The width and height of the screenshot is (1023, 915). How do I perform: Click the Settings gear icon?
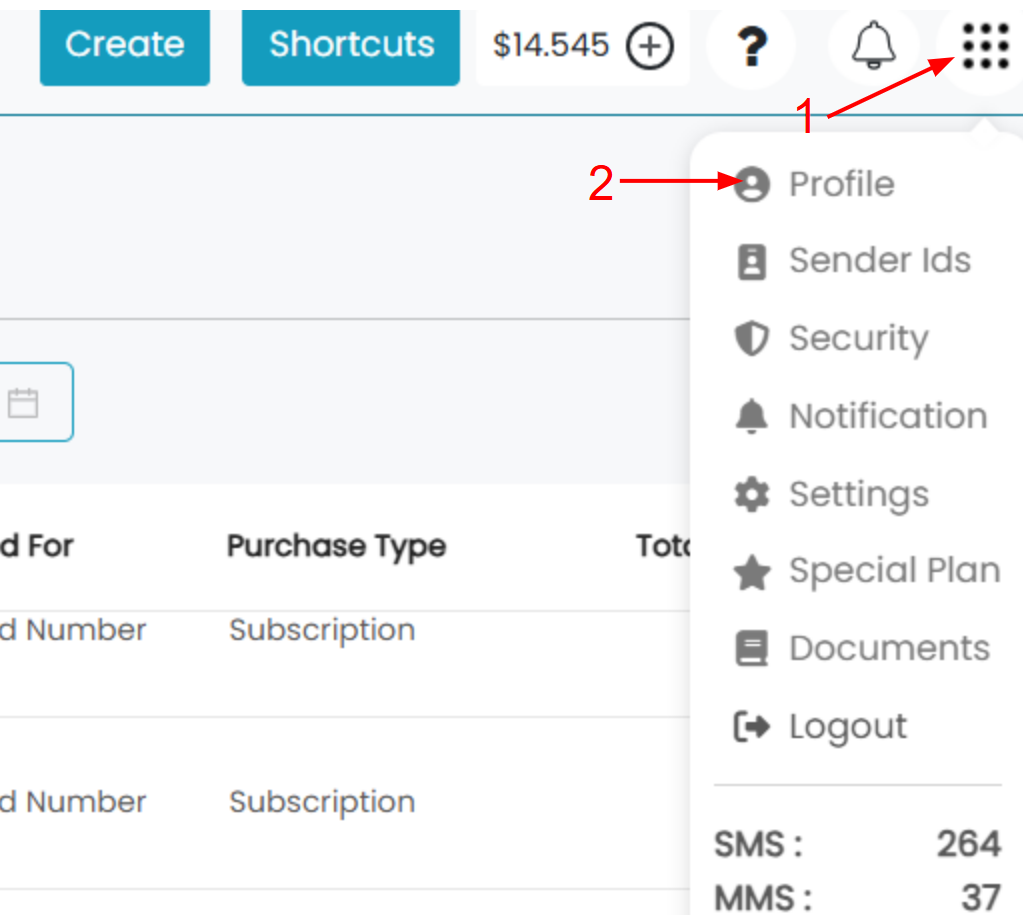tap(752, 494)
